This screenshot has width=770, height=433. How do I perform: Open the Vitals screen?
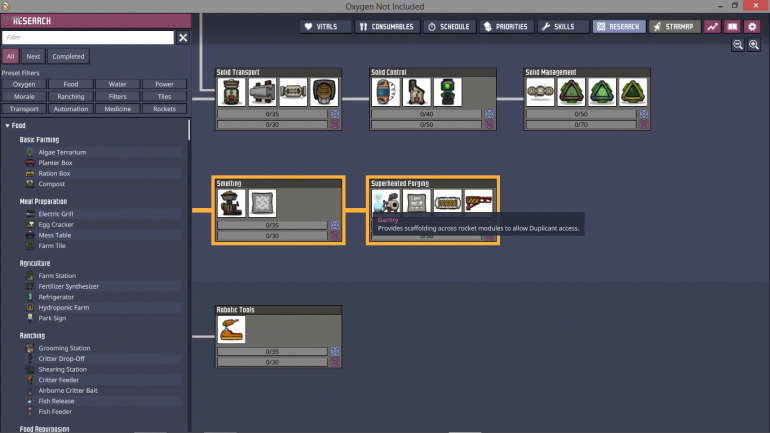[x=326, y=27]
